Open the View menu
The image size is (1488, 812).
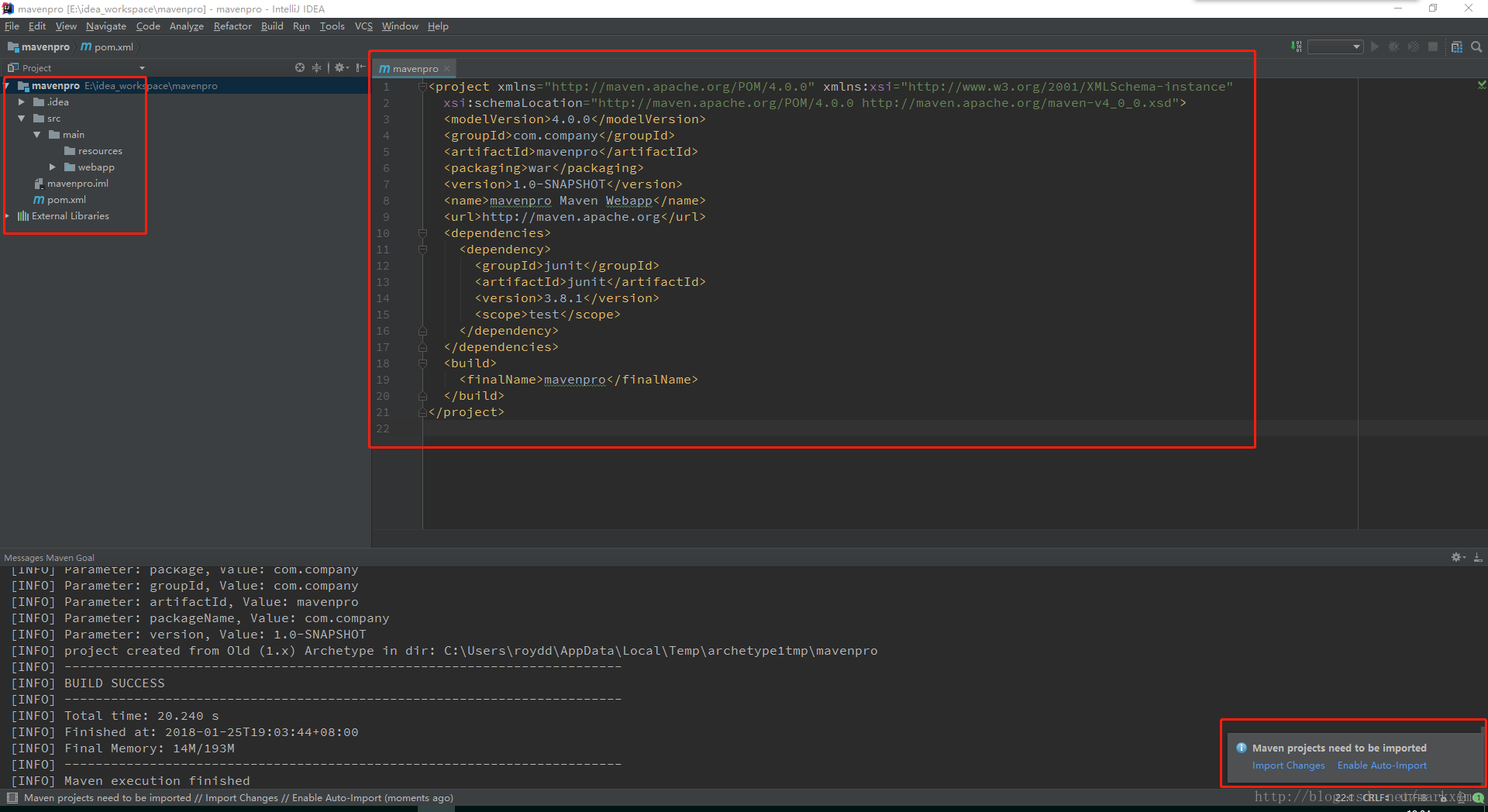point(66,26)
